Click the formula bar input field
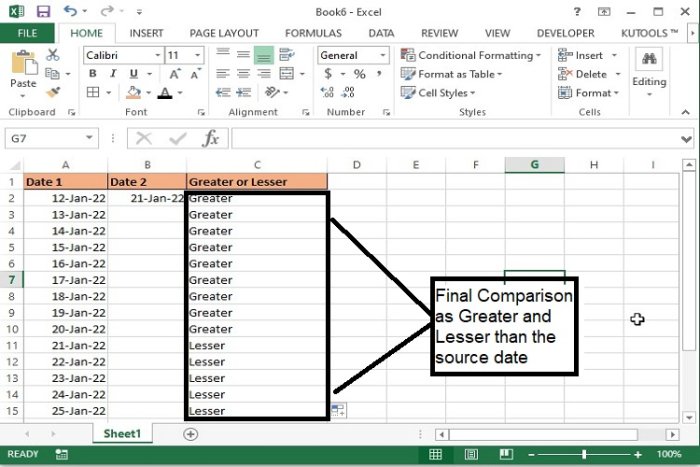 click(x=456, y=138)
